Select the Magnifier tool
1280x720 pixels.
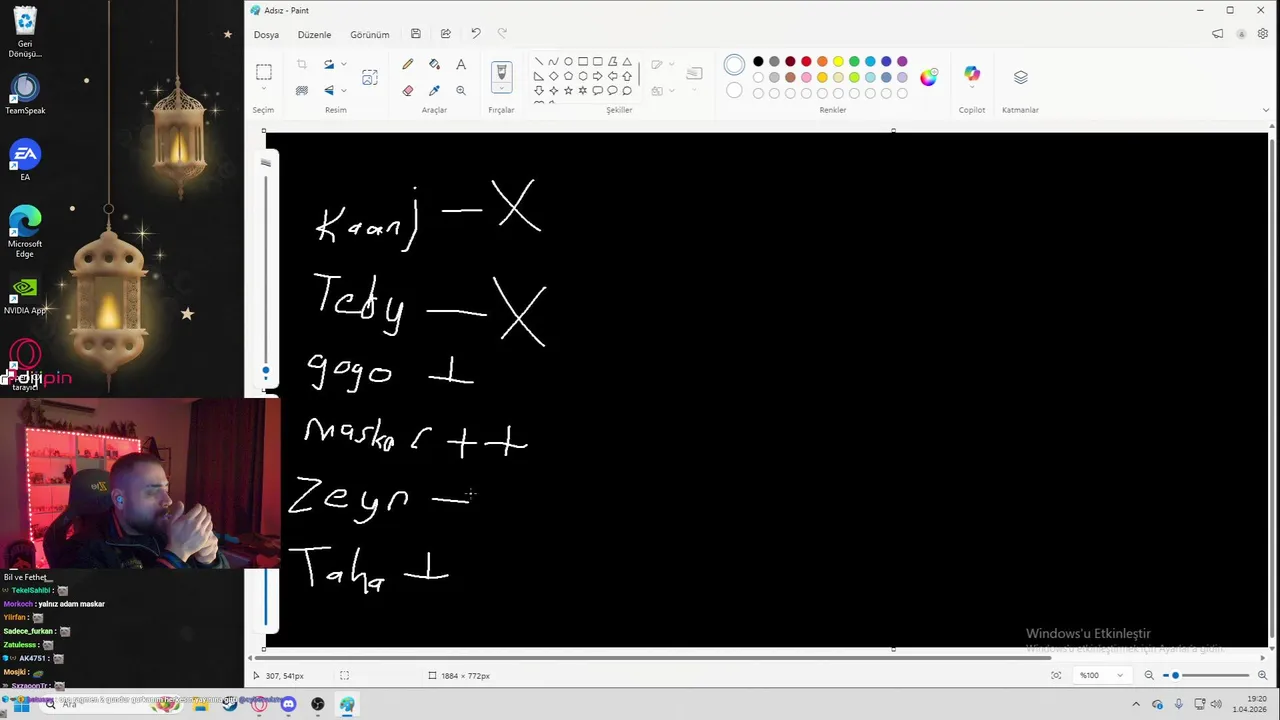click(461, 90)
